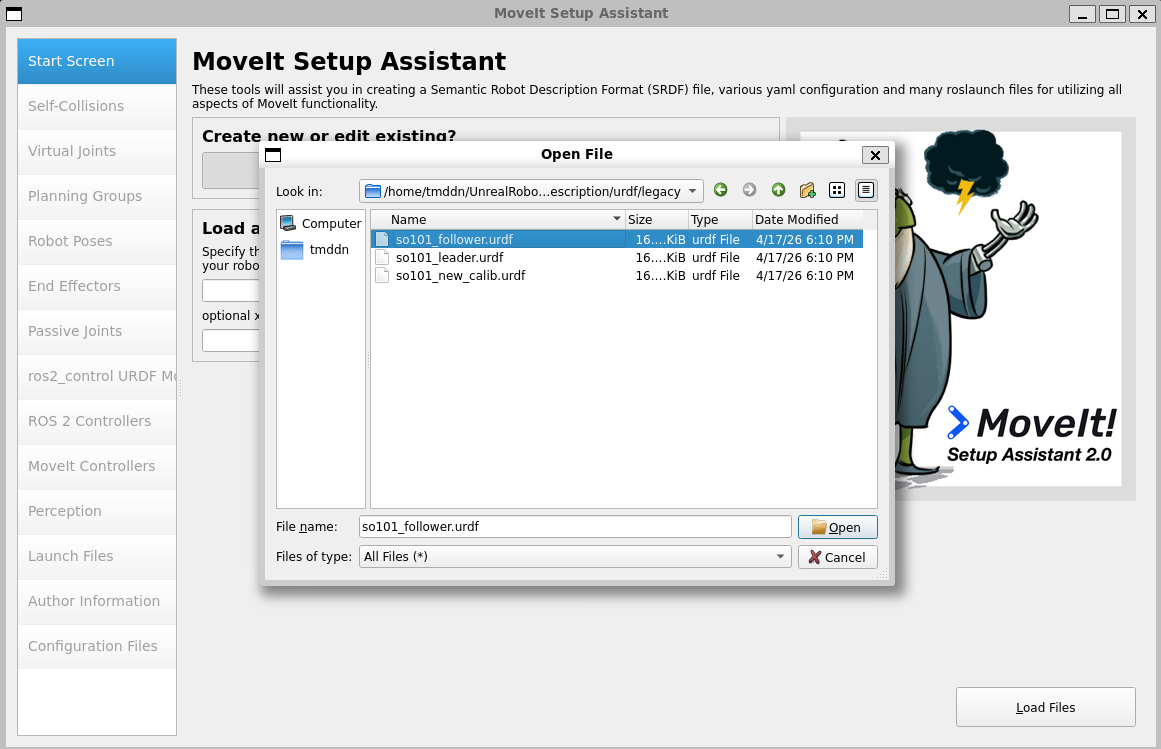Expand the Look in path dropdown
Viewport: 1161px width, 749px height.
pyautogui.click(x=692, y=191)
